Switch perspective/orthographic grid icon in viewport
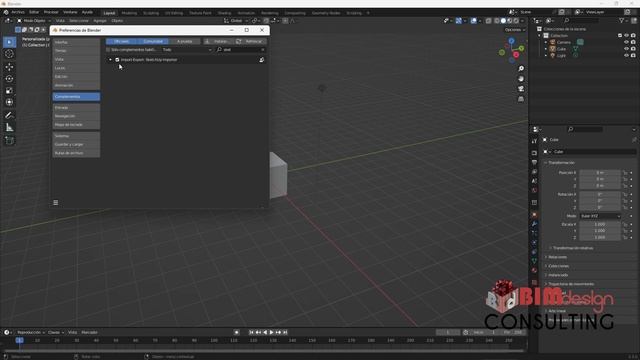Screen dimensions: 640x360 click(x=521, y=99)
